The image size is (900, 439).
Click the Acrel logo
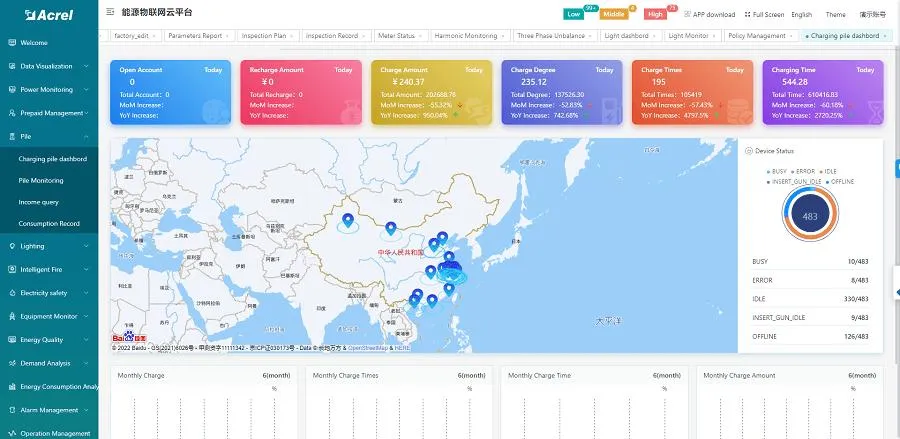point(48,15)
